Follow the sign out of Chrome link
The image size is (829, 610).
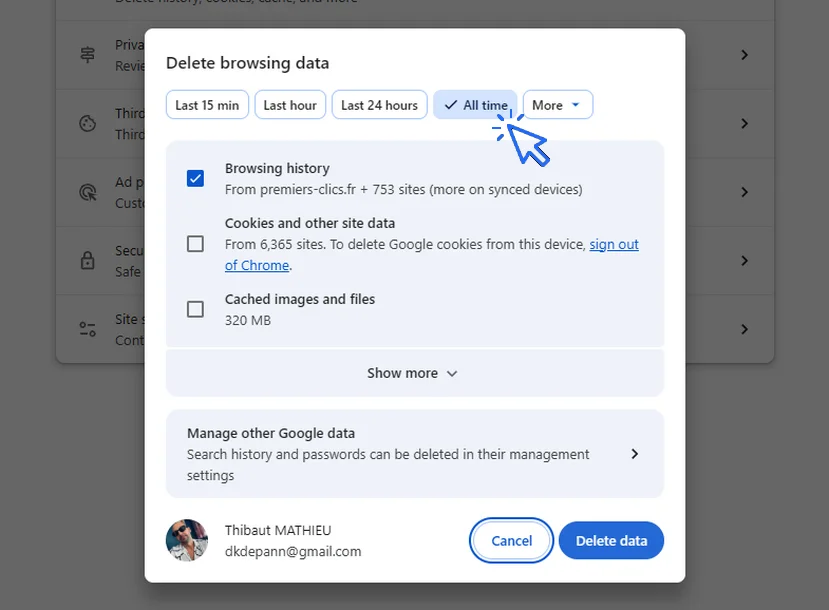coord(613,245)
